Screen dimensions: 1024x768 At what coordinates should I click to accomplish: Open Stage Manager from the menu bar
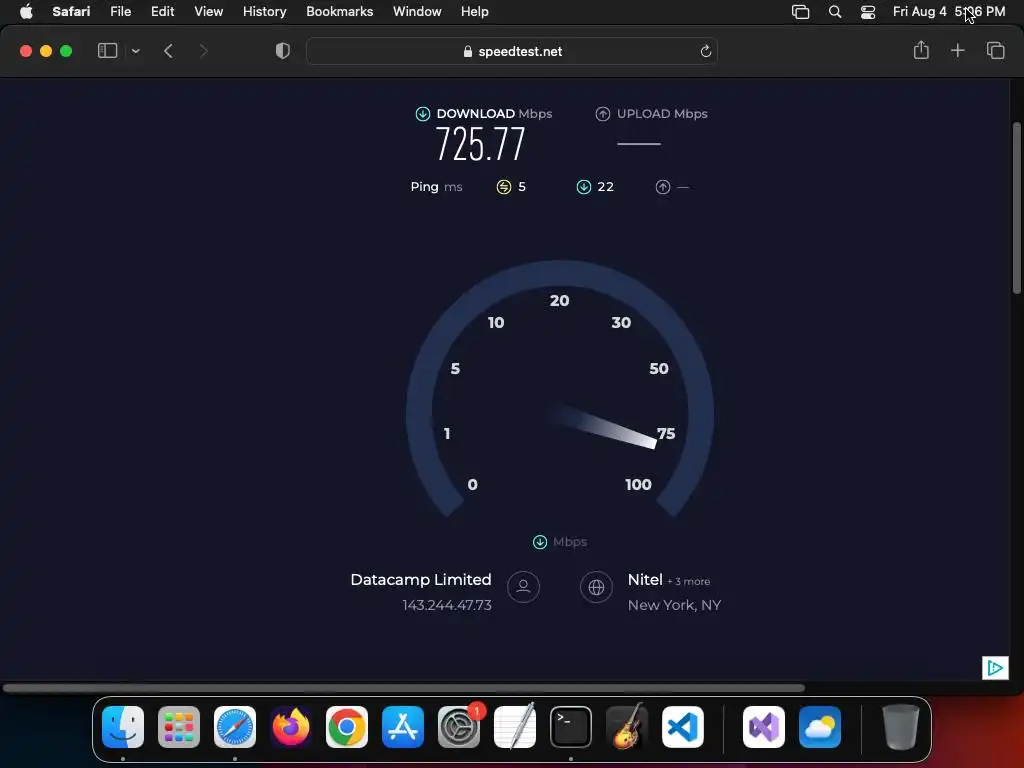tap(800, 12)
